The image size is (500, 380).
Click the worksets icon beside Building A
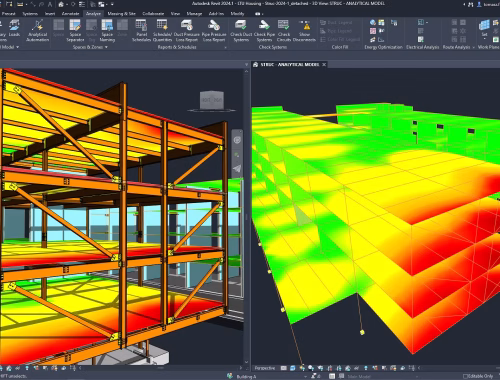(x=230, y=376)
